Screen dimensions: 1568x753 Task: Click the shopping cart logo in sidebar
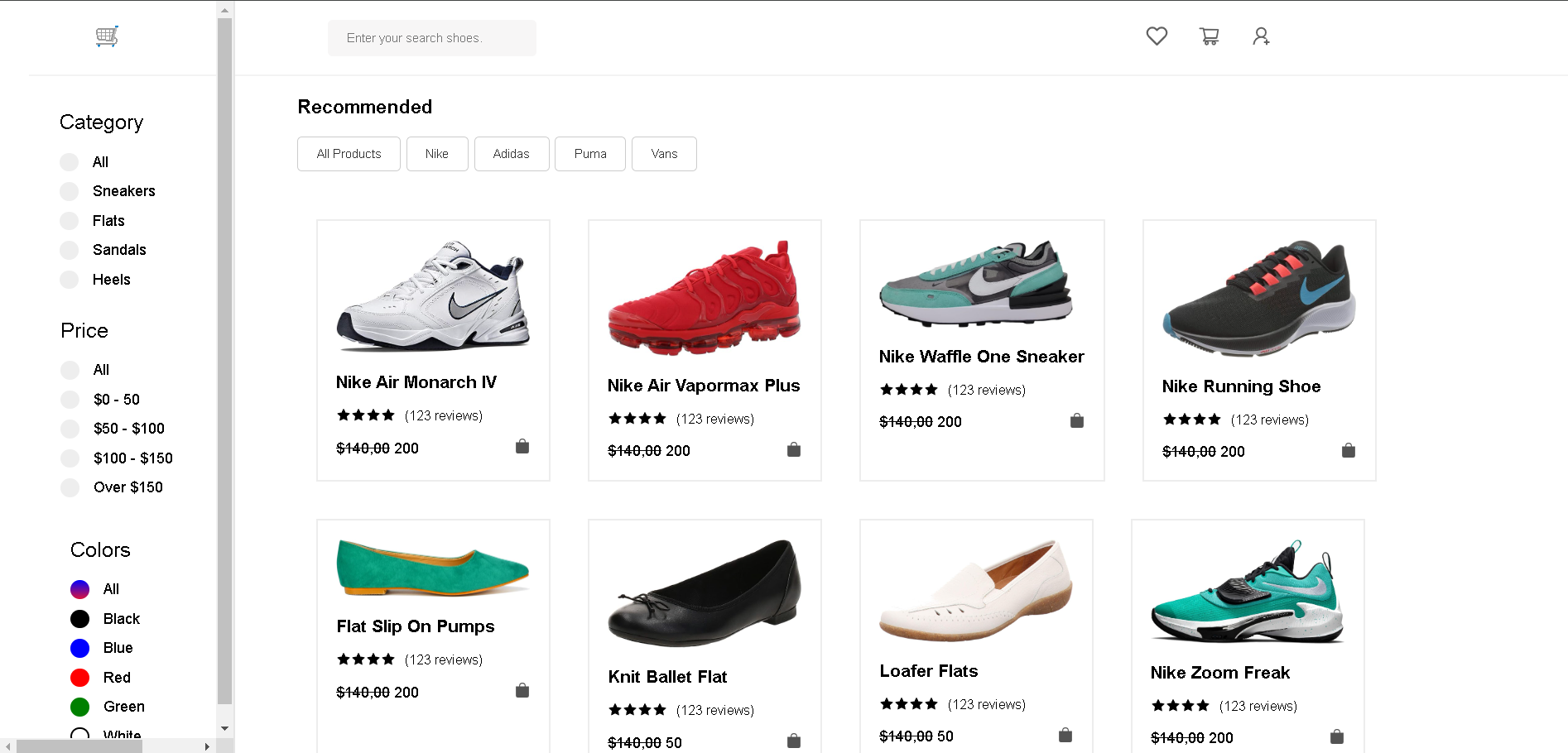(107, 36)
